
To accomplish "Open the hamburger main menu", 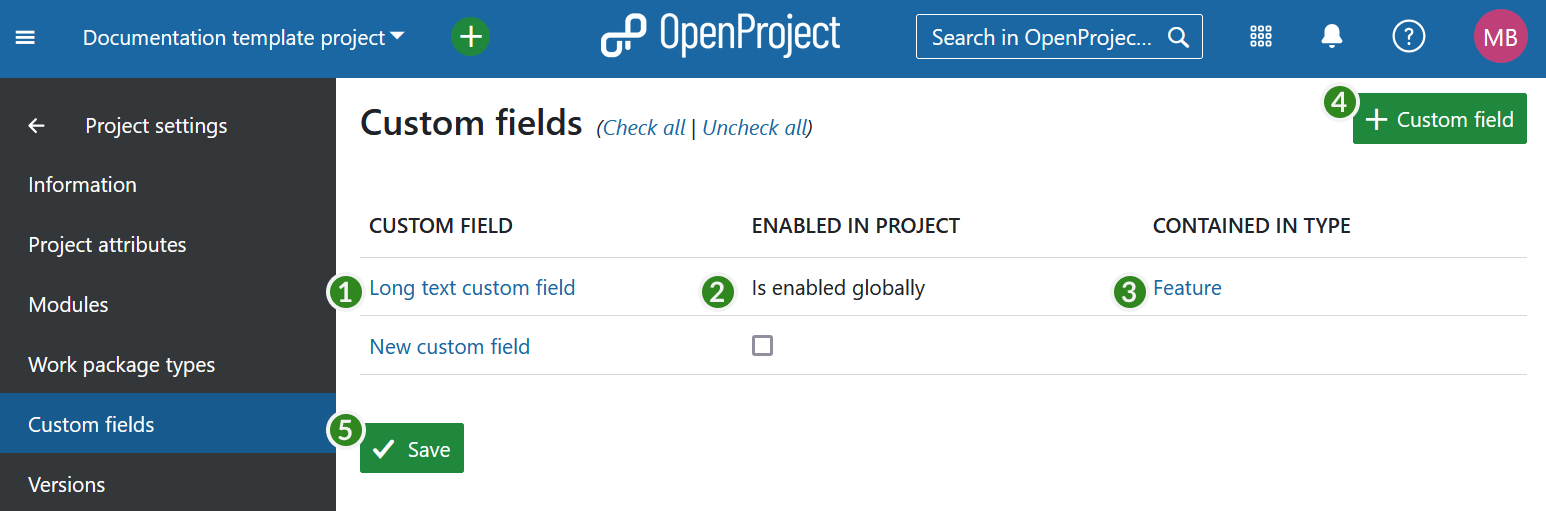I will coord(25,38).
